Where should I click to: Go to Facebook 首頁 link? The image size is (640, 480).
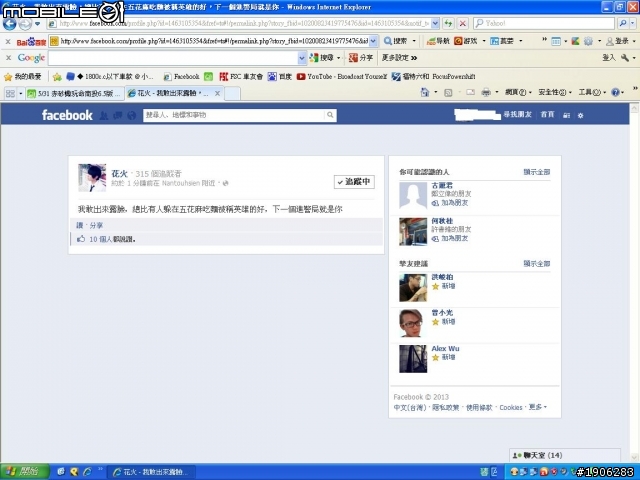(x=547, y=115)
